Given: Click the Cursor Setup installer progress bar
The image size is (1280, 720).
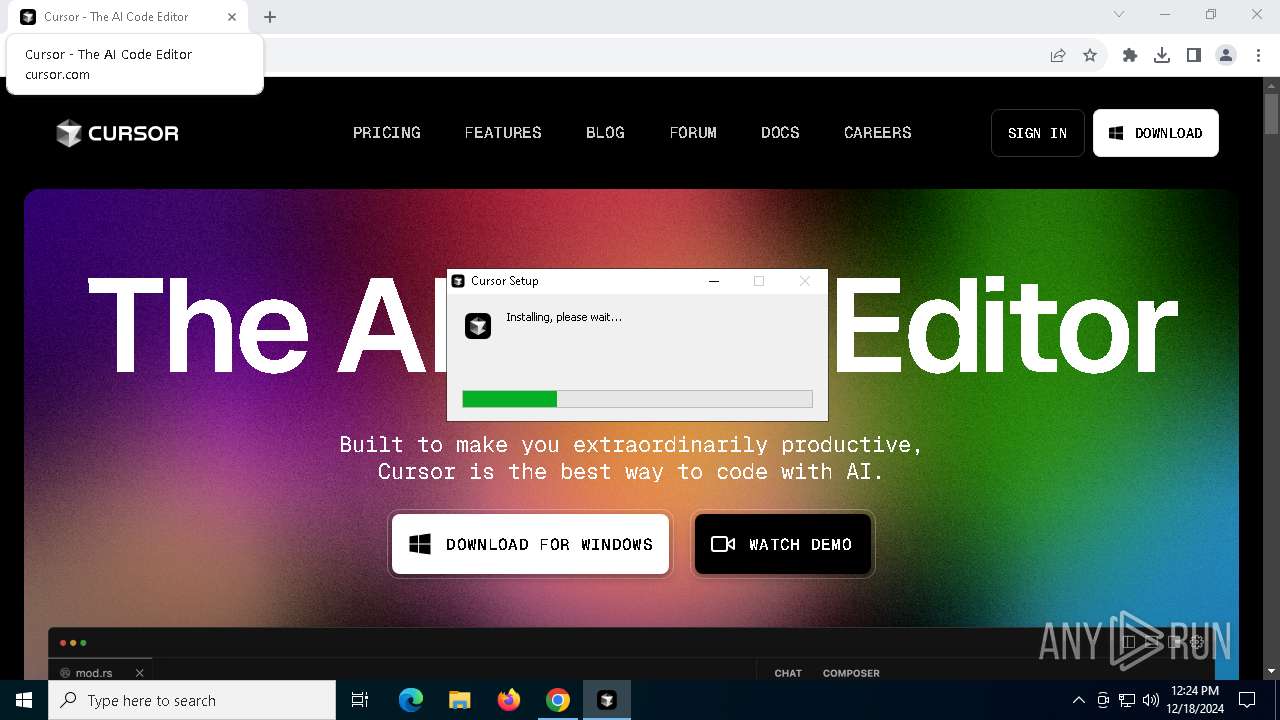Looking at the screenshot, I should pos(637,399).
